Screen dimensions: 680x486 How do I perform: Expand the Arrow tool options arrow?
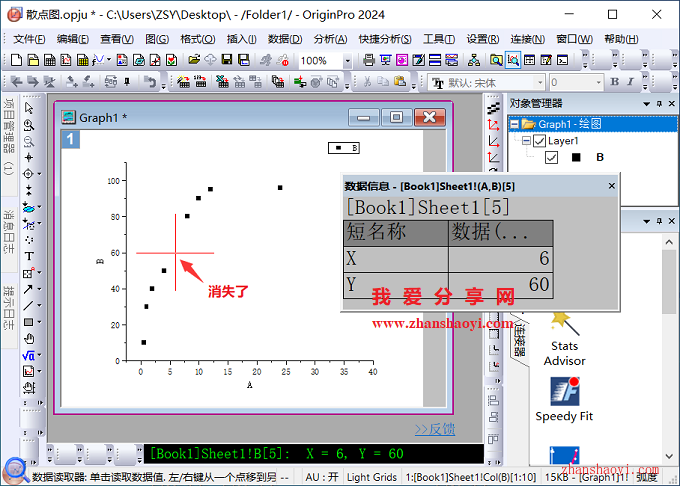coord(39,289)
